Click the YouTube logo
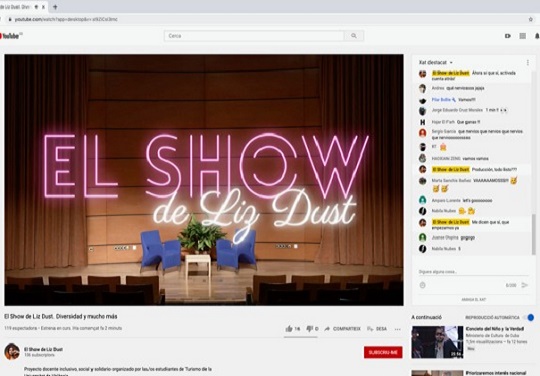The height and width of the screenshot is (376, 540). tap(10, 36)
